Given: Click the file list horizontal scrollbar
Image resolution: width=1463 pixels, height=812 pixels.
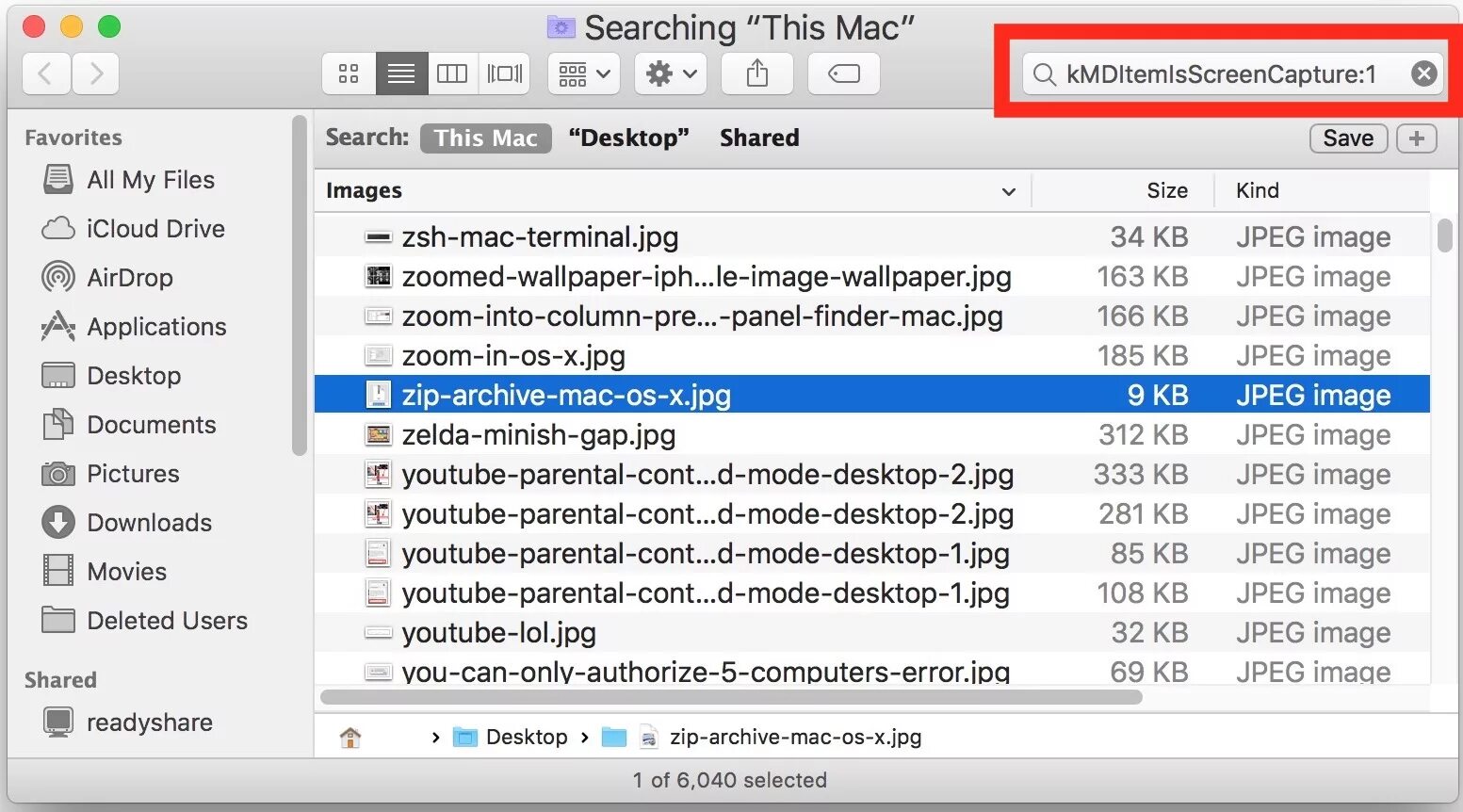Looking at the screenshot, I should point(731,698).
